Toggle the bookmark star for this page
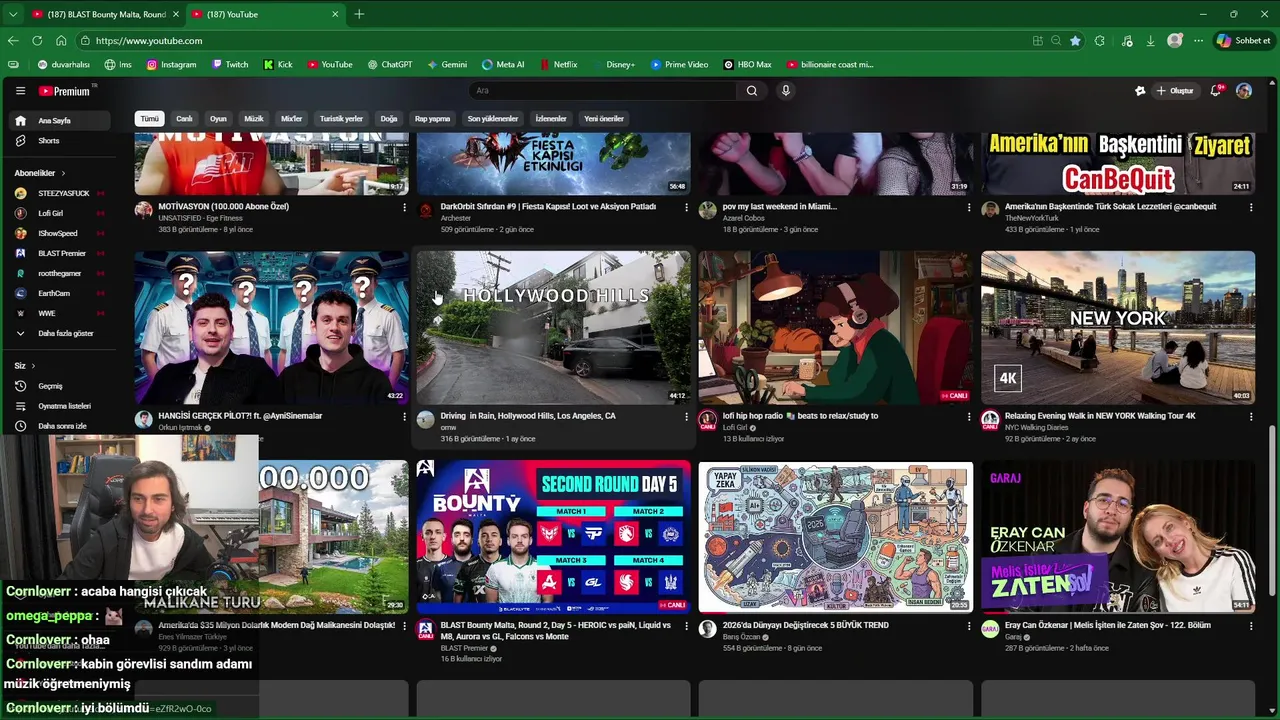The width and height of the screenshot is (1280, 720). [1075, 41]
